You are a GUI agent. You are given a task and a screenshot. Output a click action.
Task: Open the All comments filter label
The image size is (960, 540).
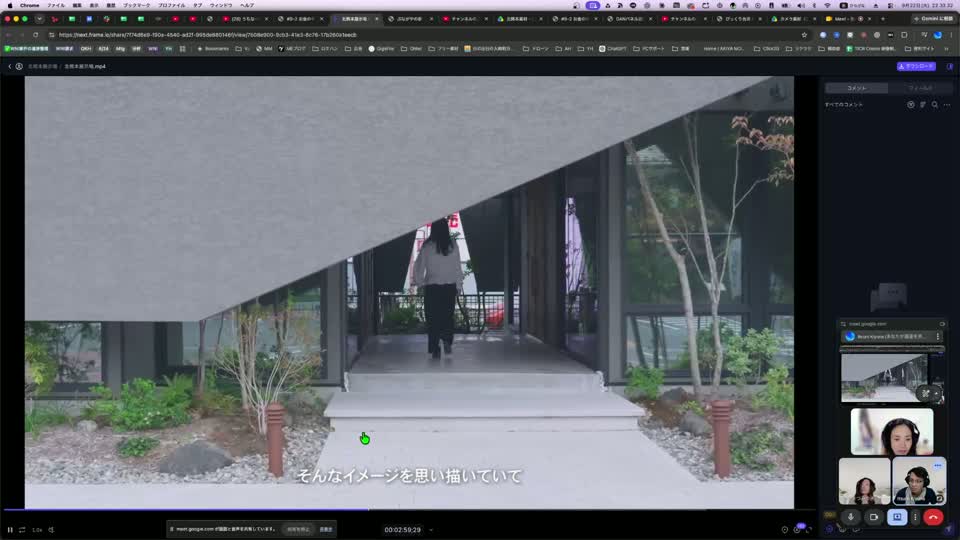844,105
